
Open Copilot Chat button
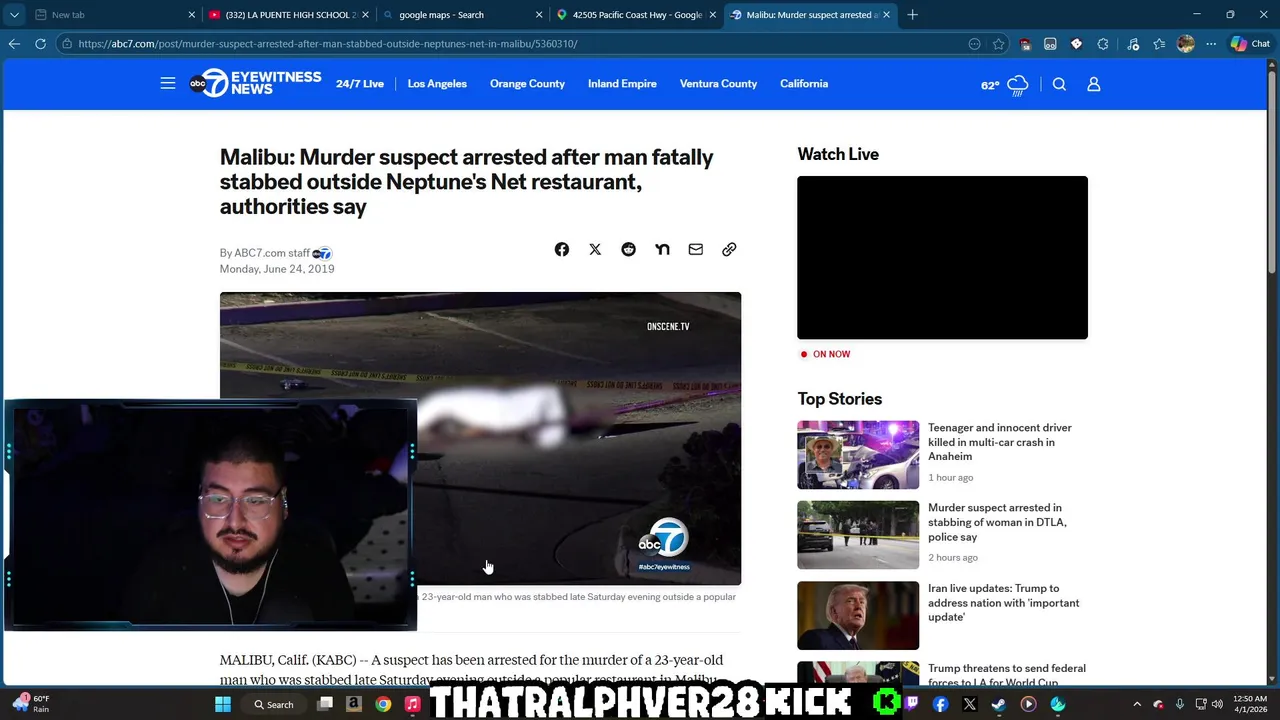(1251, 44)
